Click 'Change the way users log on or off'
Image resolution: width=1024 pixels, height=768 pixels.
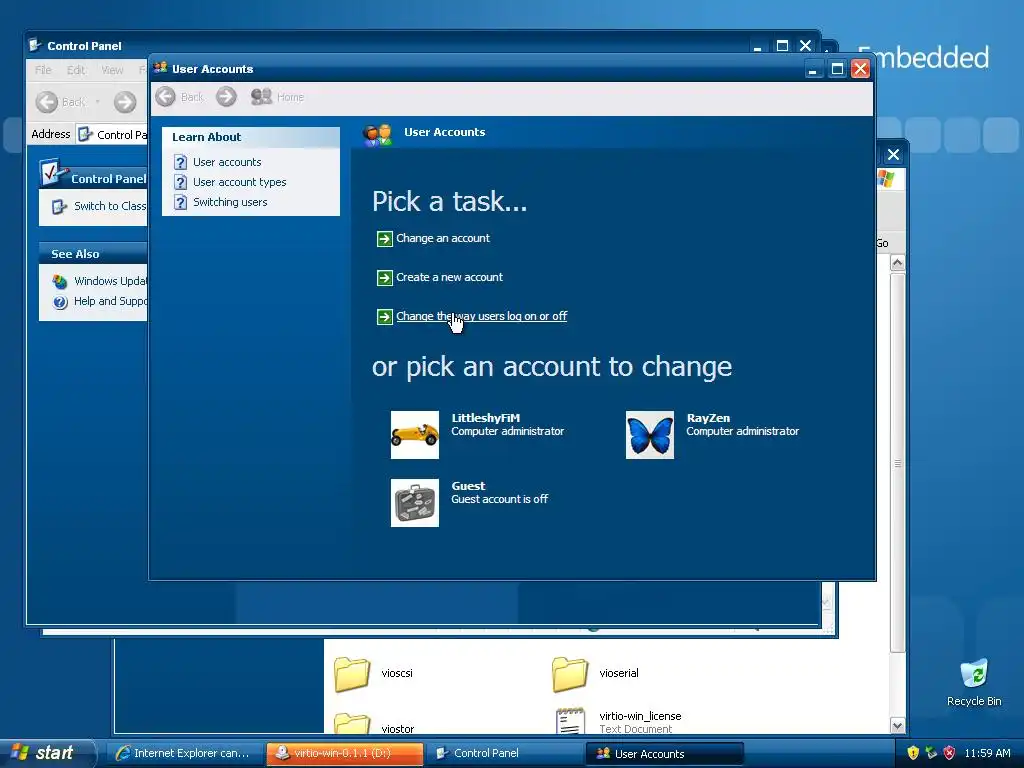(481, 316)
